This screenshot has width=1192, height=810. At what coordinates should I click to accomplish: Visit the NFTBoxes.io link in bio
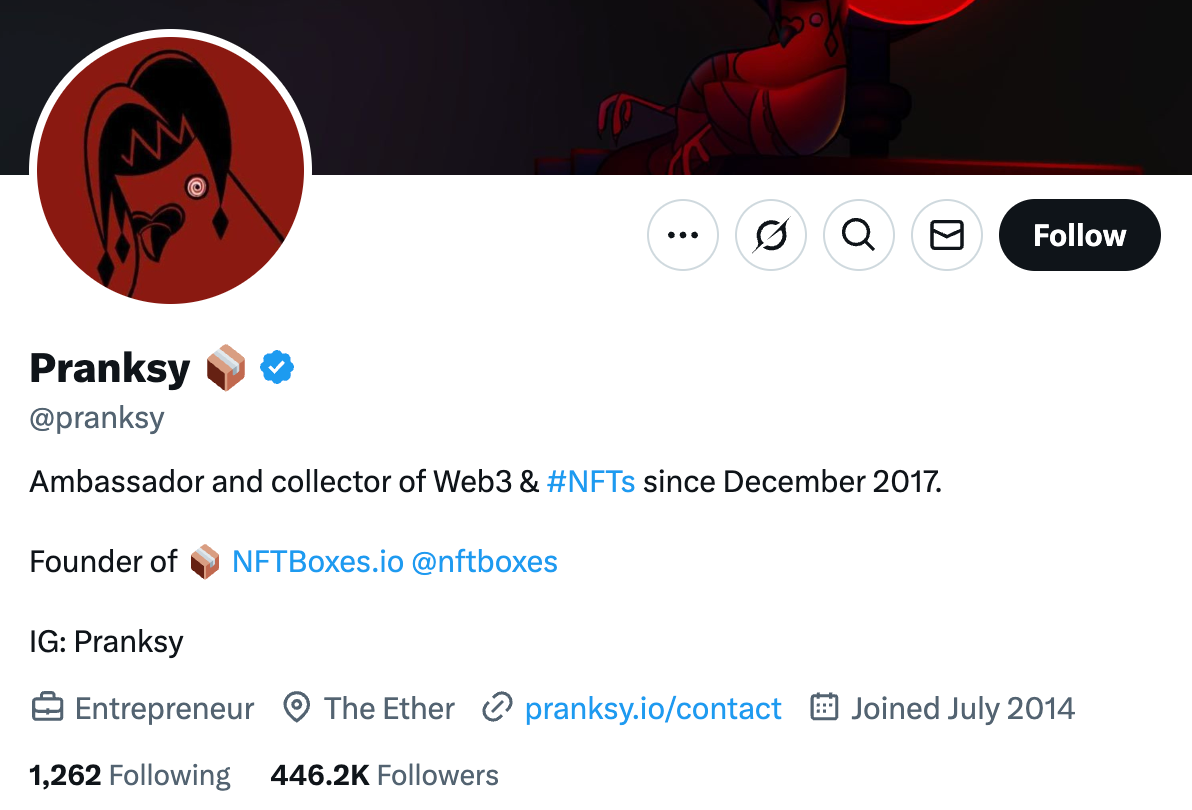click(x=318, y=562)
